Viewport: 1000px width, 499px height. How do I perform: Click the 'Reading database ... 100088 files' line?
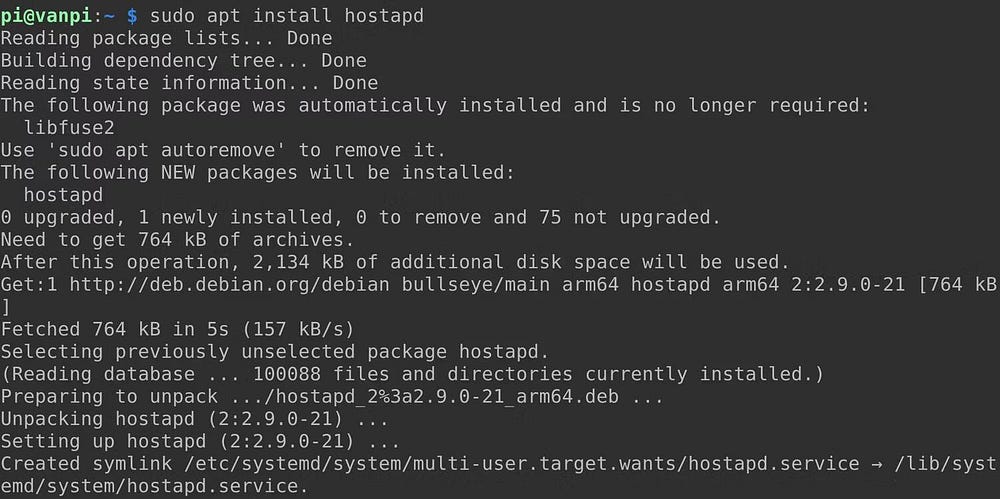tap(411, 374)
